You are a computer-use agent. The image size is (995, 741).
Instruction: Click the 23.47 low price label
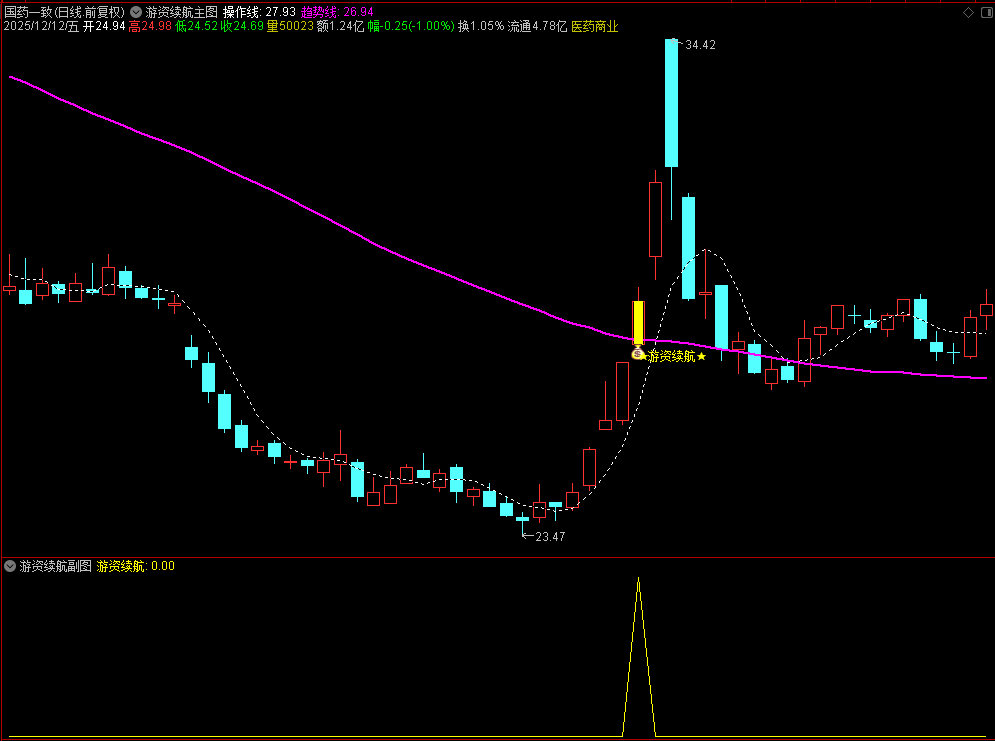(x=550, y=537)
